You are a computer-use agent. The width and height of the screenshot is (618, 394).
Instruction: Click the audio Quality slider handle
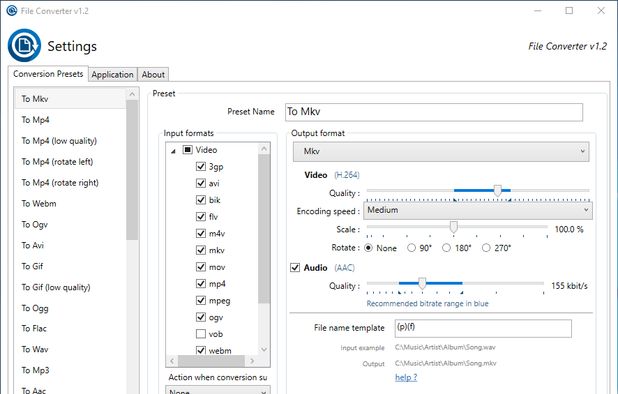(422, 283)
